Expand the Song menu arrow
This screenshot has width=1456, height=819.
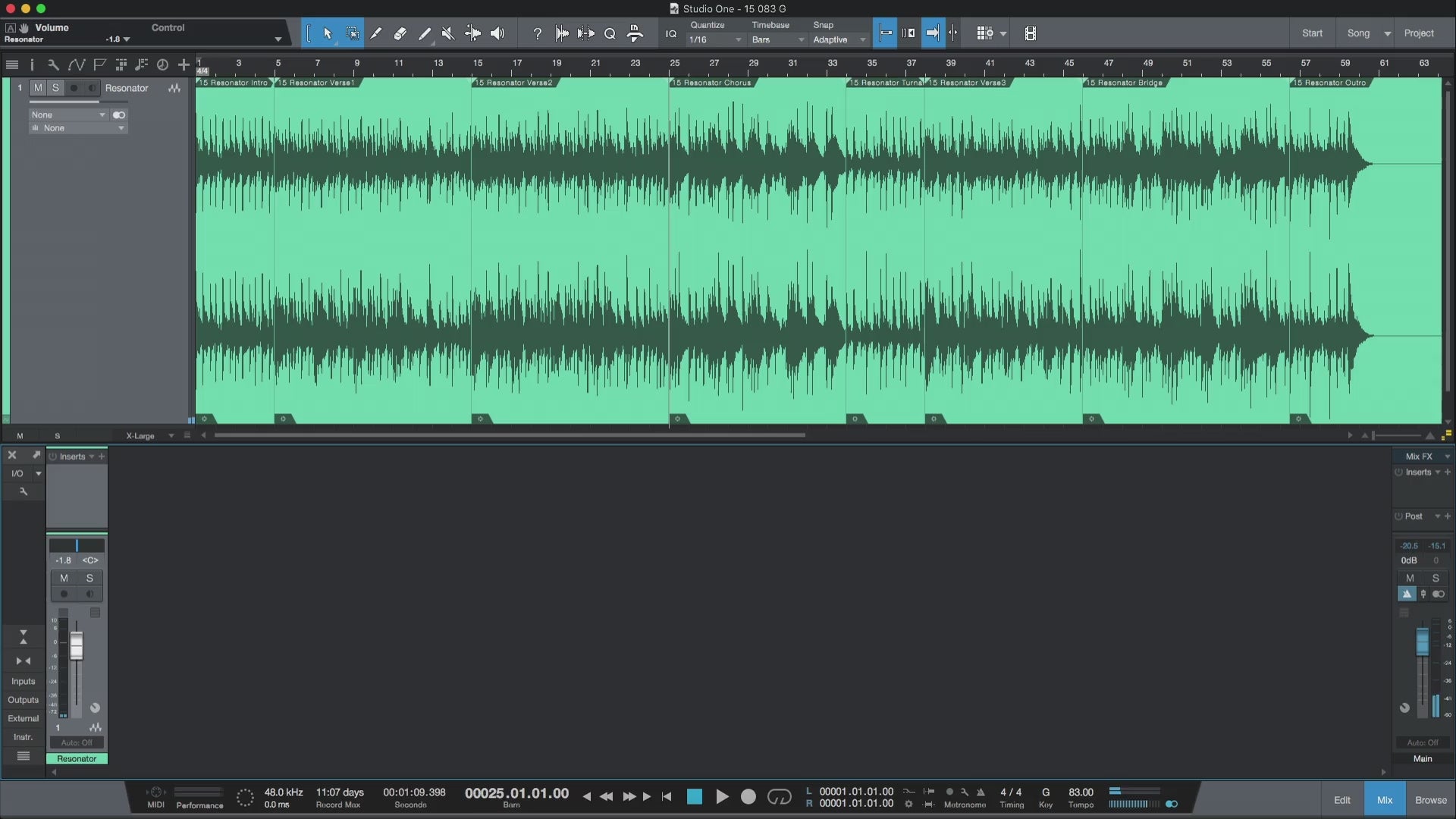[1387, 33]
